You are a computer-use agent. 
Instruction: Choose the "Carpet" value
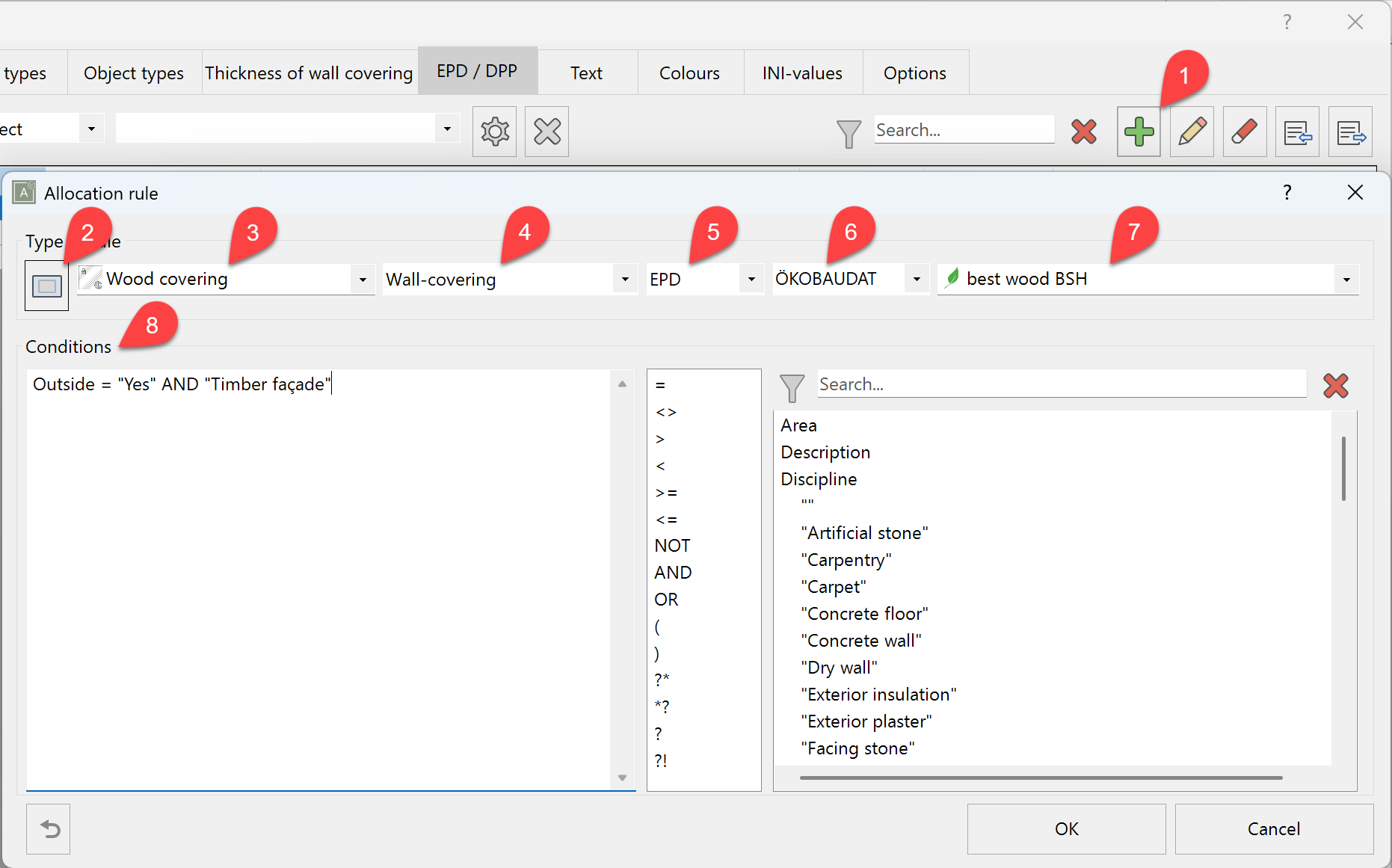[x=834, y=587]
